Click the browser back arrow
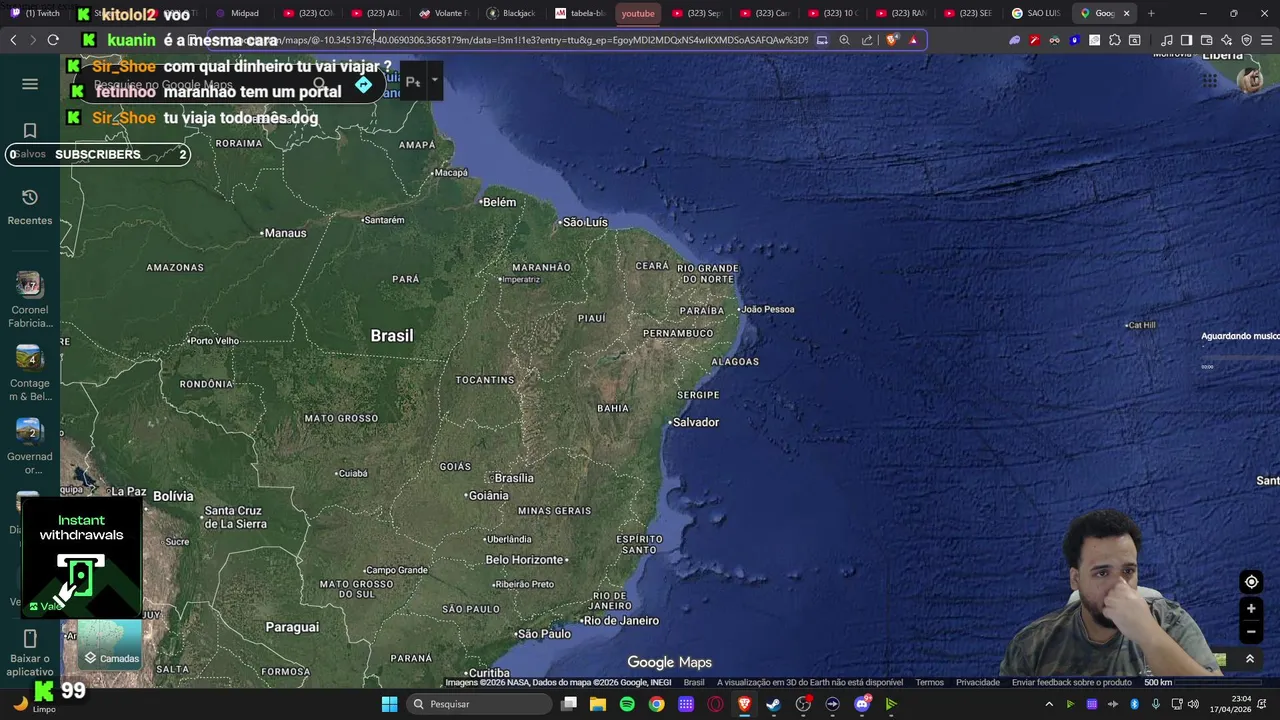 [13, 40]
